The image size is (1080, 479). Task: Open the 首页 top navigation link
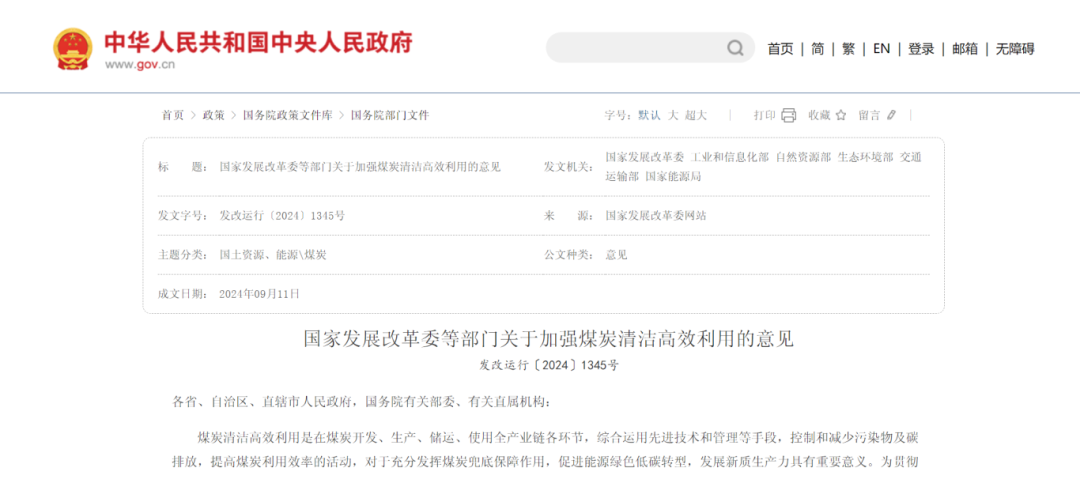click(780, 49)
